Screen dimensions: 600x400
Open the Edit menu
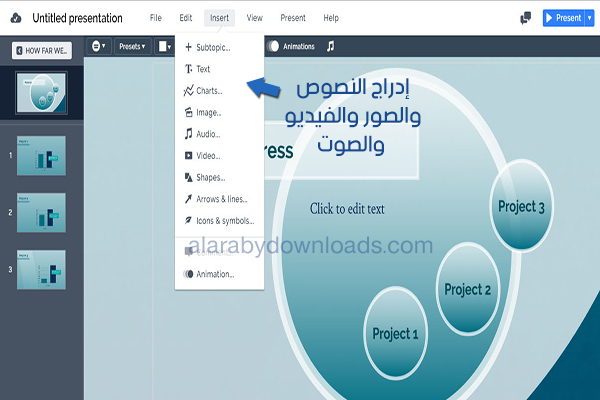click(186, 18)
